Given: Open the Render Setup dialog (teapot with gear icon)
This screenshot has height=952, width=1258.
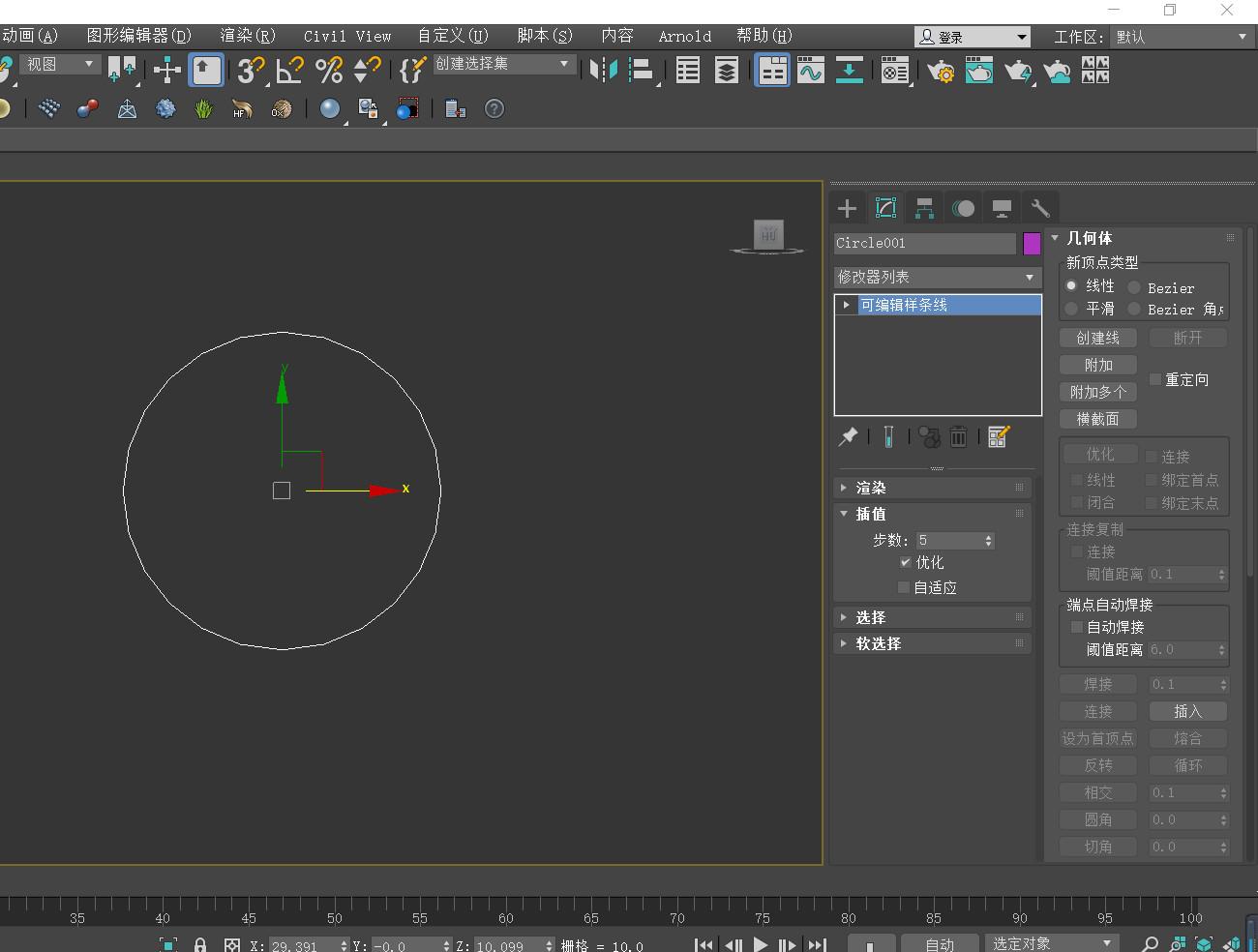Looking at the screenshot, I should [941, 70].
